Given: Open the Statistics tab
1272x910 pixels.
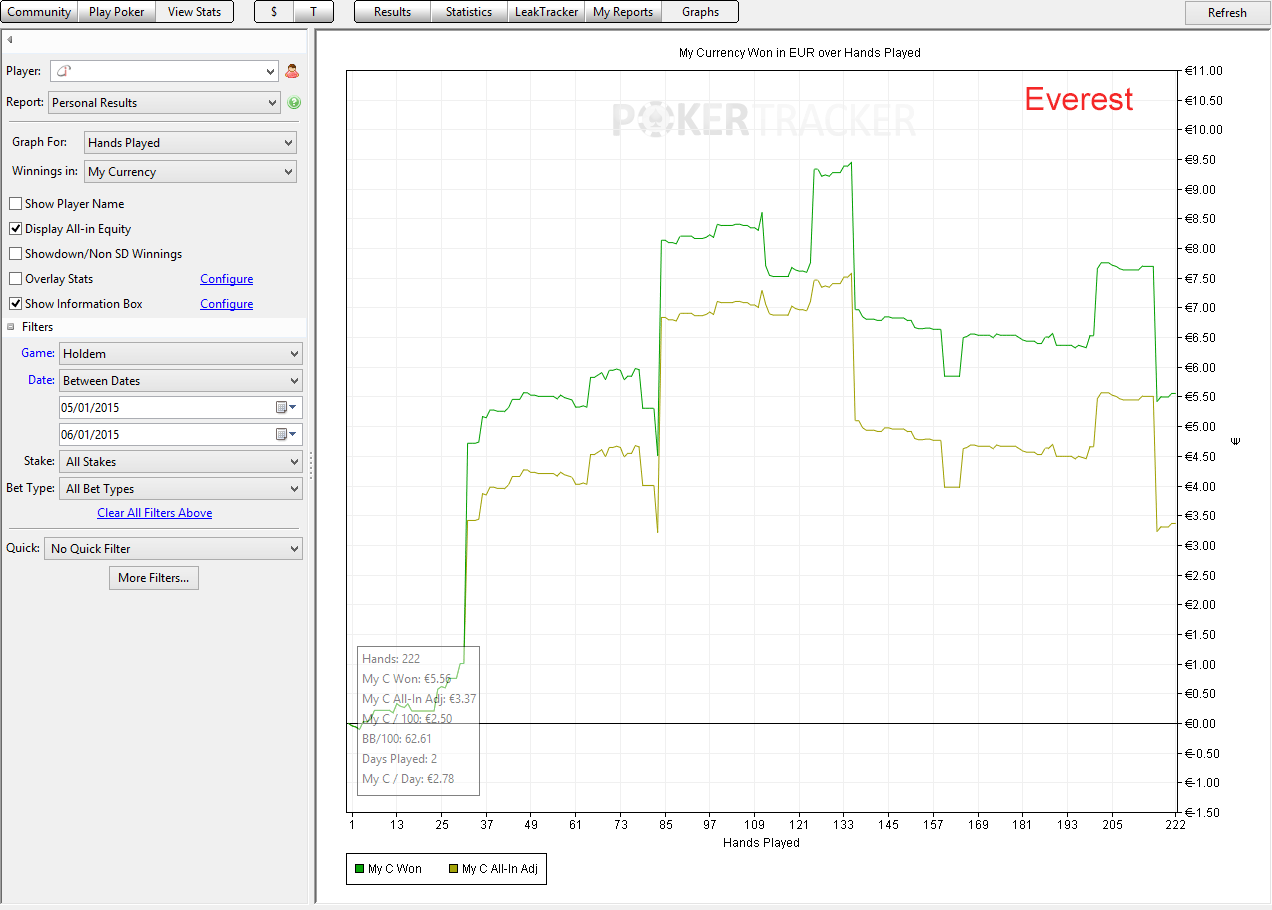Looking at the screenshot, I should coord(469,12).
